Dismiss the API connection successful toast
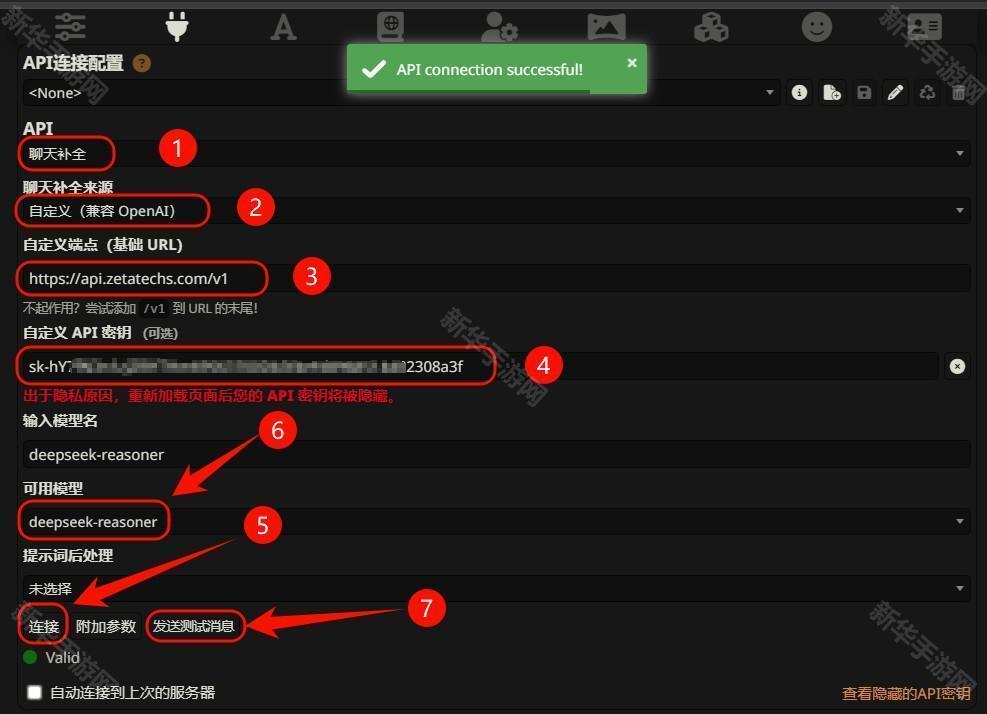Image resolution: width=987 pixels, height=714 pixels. click(632, 63)
